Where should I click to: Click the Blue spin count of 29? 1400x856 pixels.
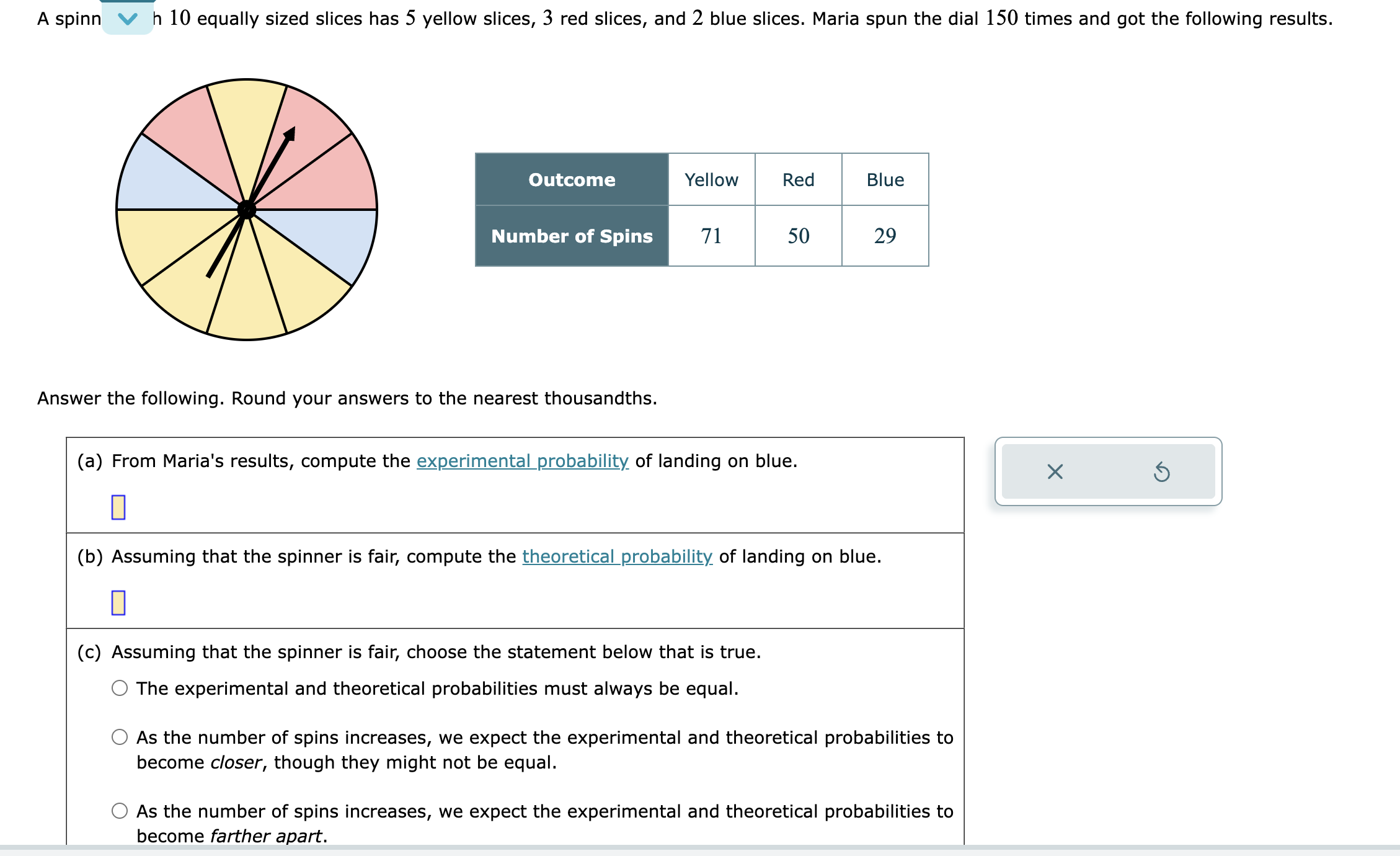tap(885, 236)
